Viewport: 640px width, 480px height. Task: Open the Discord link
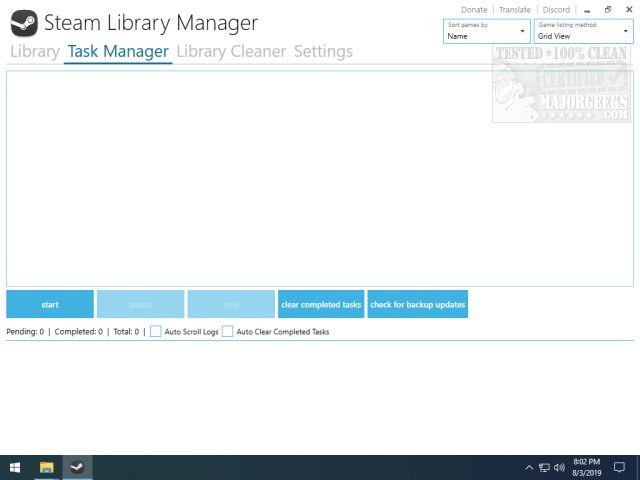pyautogui.click(x=556, y=10)
